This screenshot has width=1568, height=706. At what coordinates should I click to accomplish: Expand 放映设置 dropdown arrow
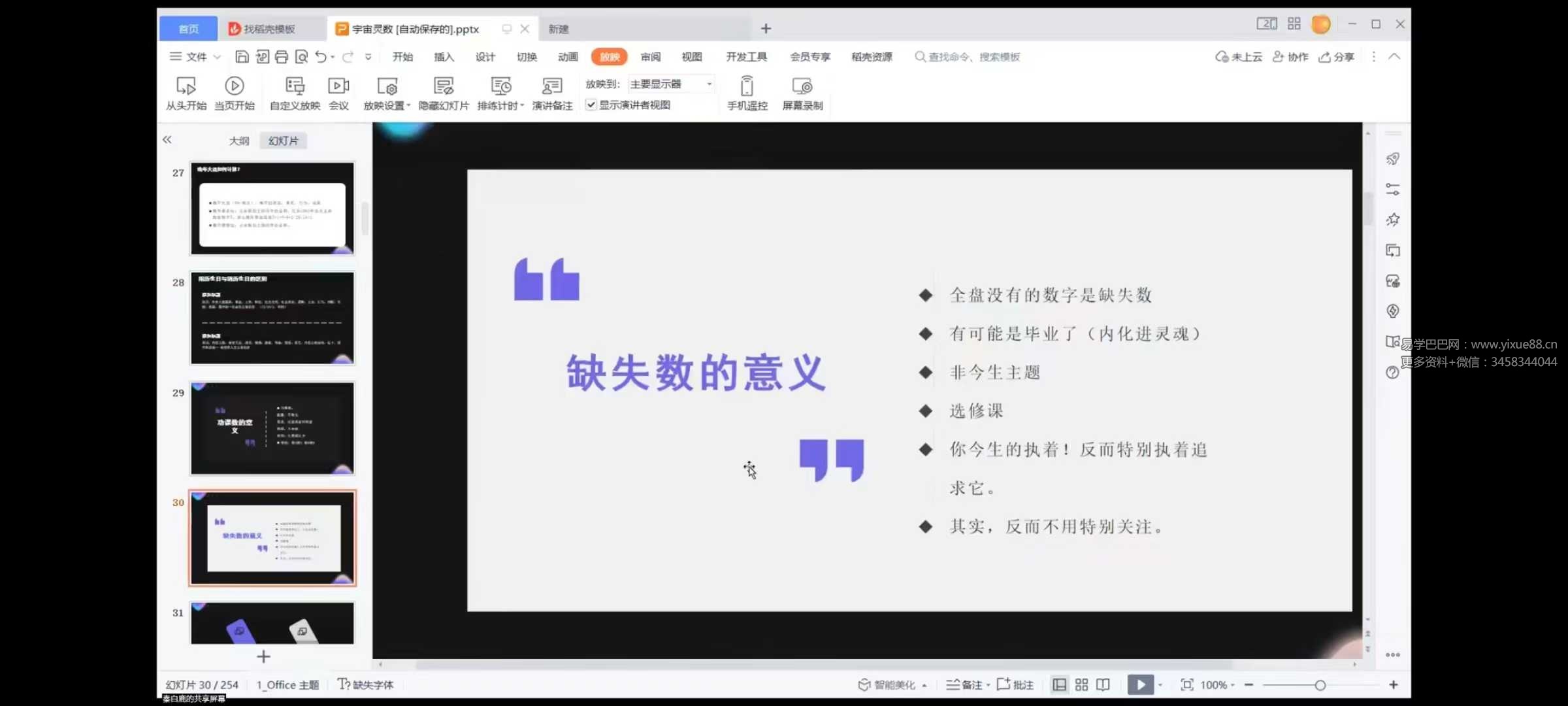tap(408, 105)
